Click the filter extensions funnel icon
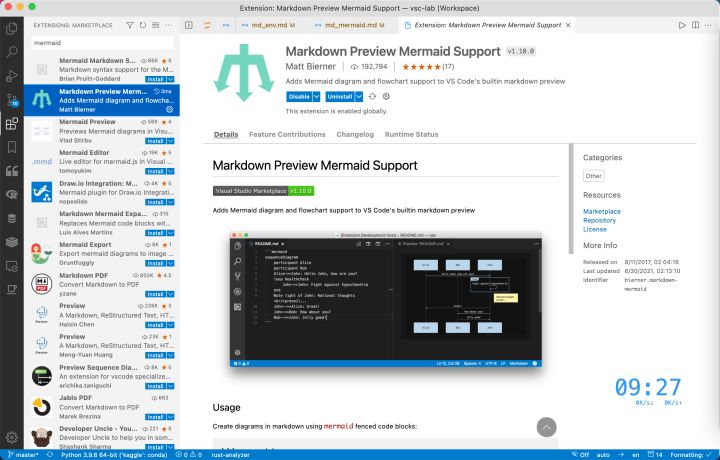The width and height of the screenshot is (720, 460). (130, 25)
